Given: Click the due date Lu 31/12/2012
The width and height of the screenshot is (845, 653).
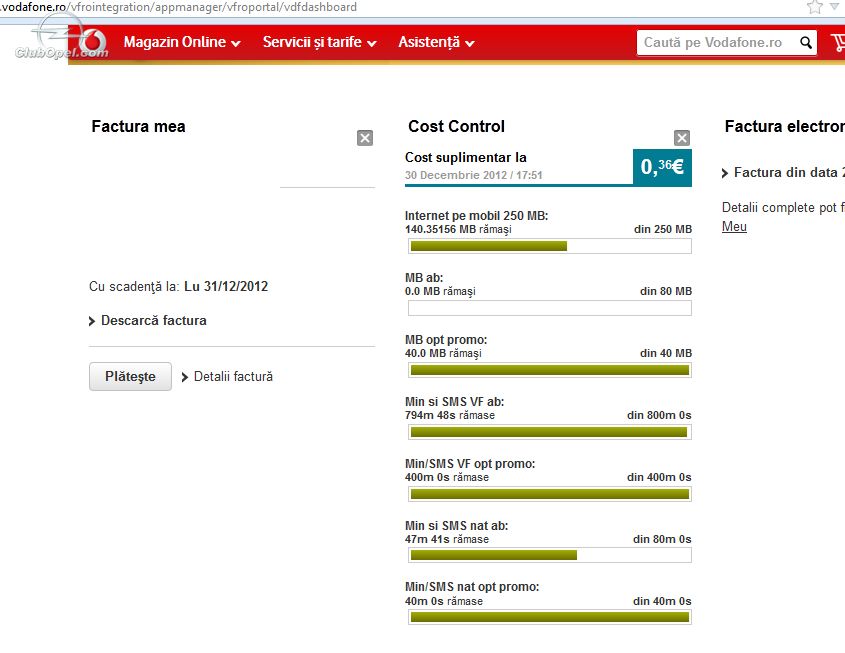Looking at the screenshot, I should click(226, 286).
